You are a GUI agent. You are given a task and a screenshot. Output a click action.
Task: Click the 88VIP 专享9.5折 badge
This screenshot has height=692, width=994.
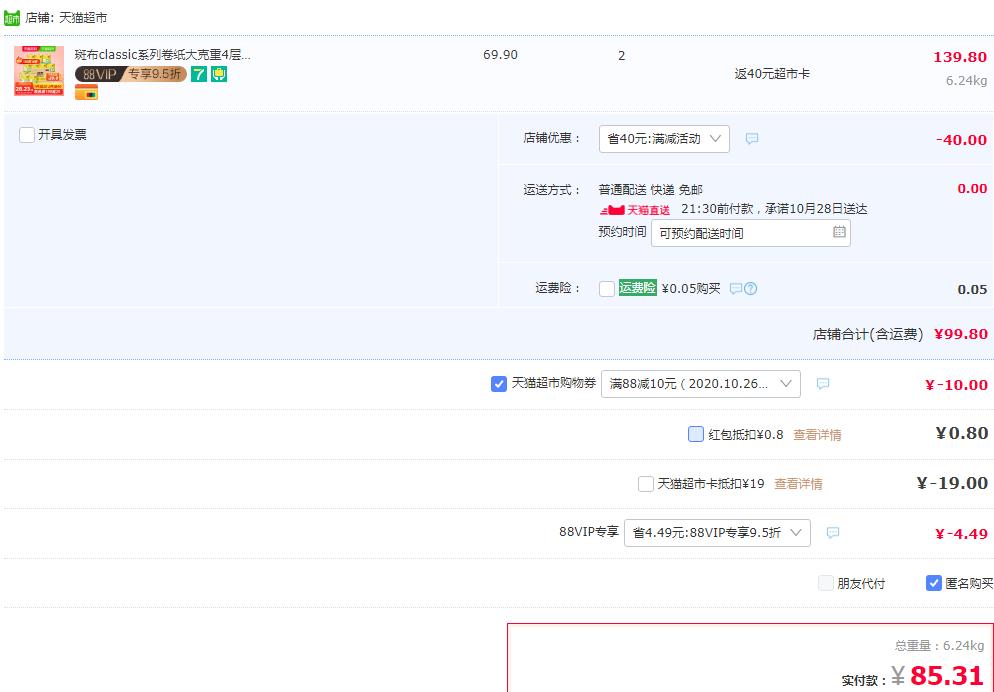(x=131, y=74)
